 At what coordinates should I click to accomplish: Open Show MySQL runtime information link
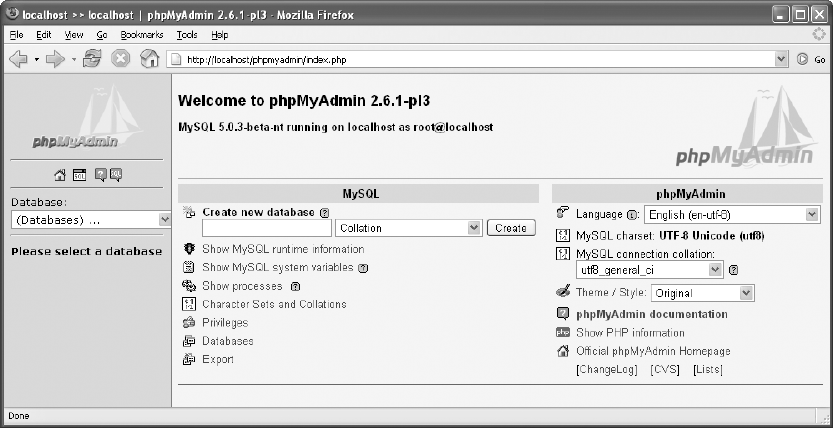coord(283,249)
